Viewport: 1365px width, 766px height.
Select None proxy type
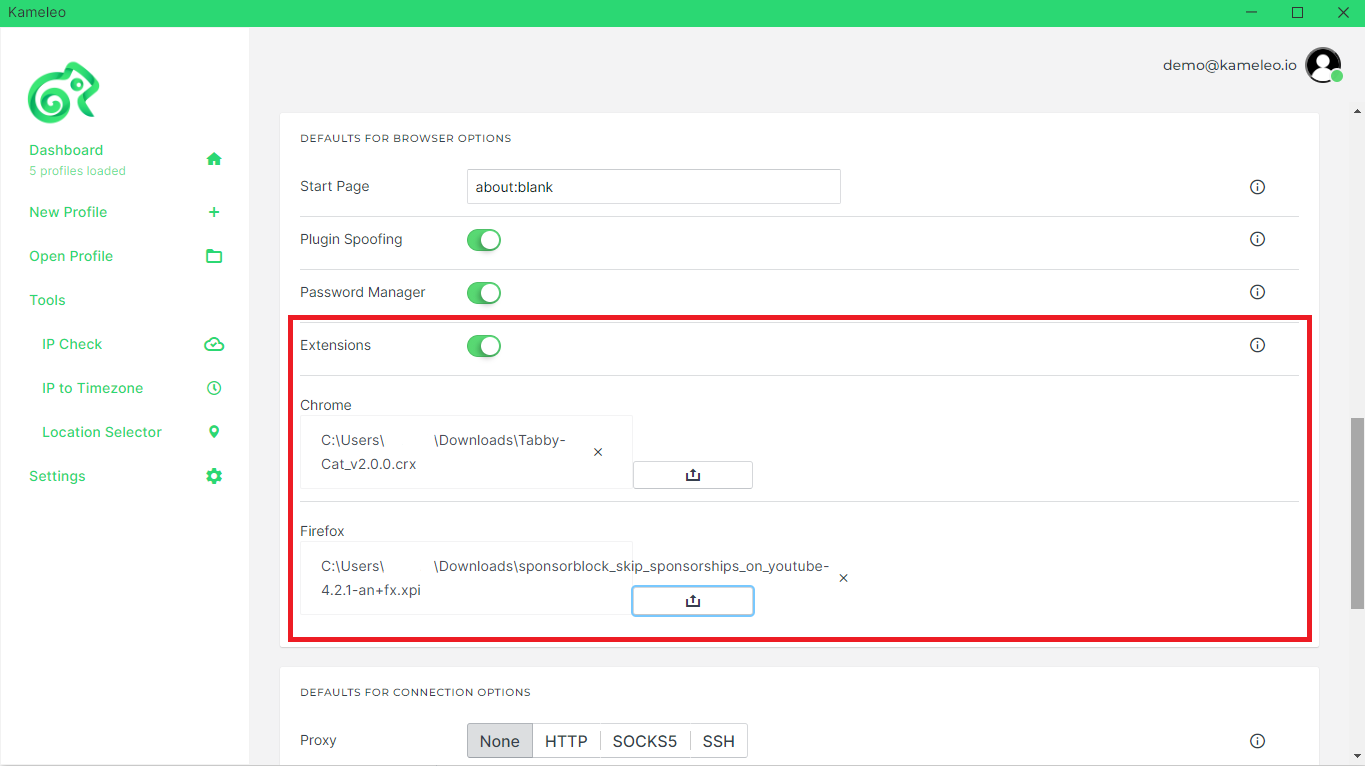500,741
